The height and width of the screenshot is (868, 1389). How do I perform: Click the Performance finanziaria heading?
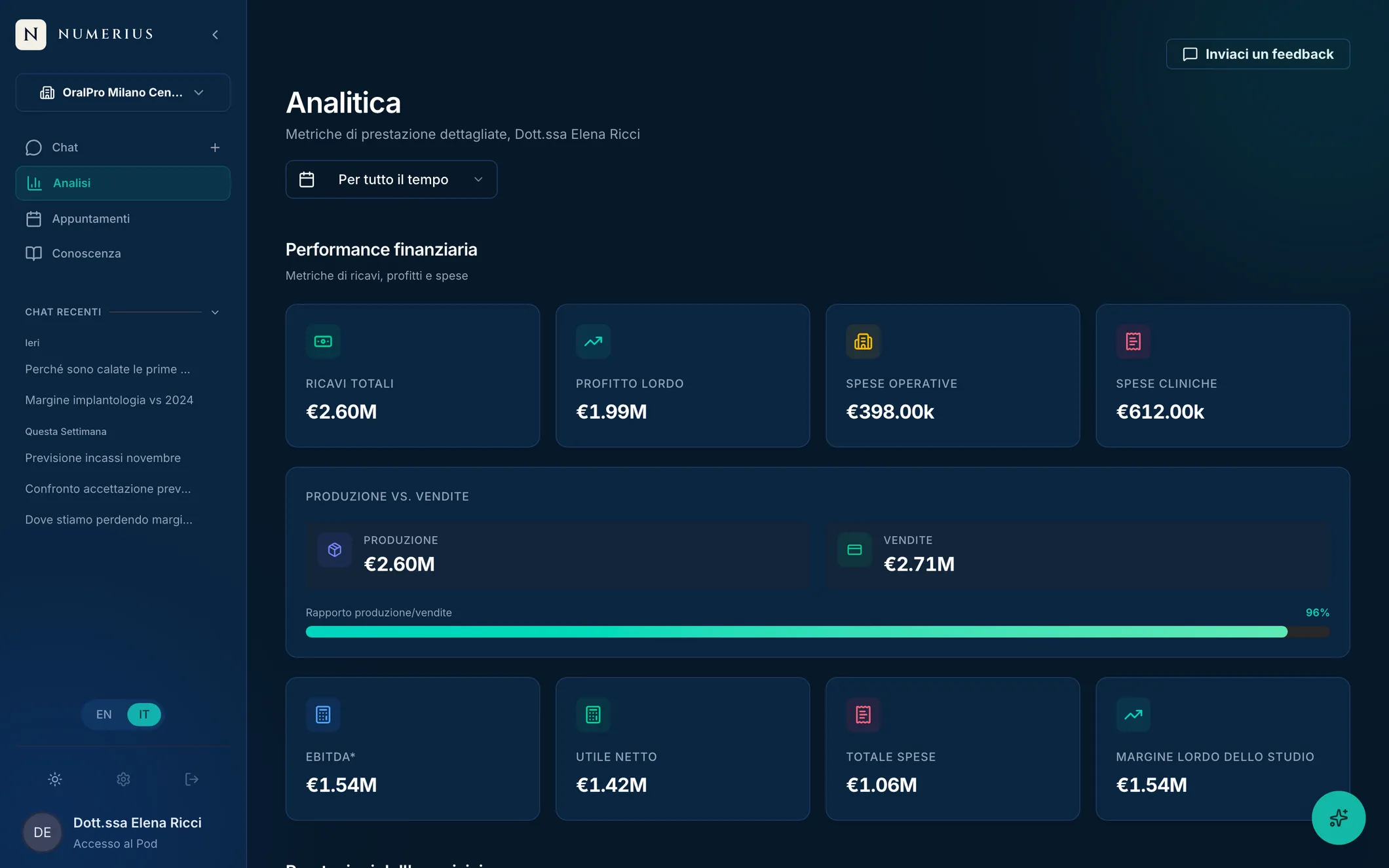tap(381, 250)
